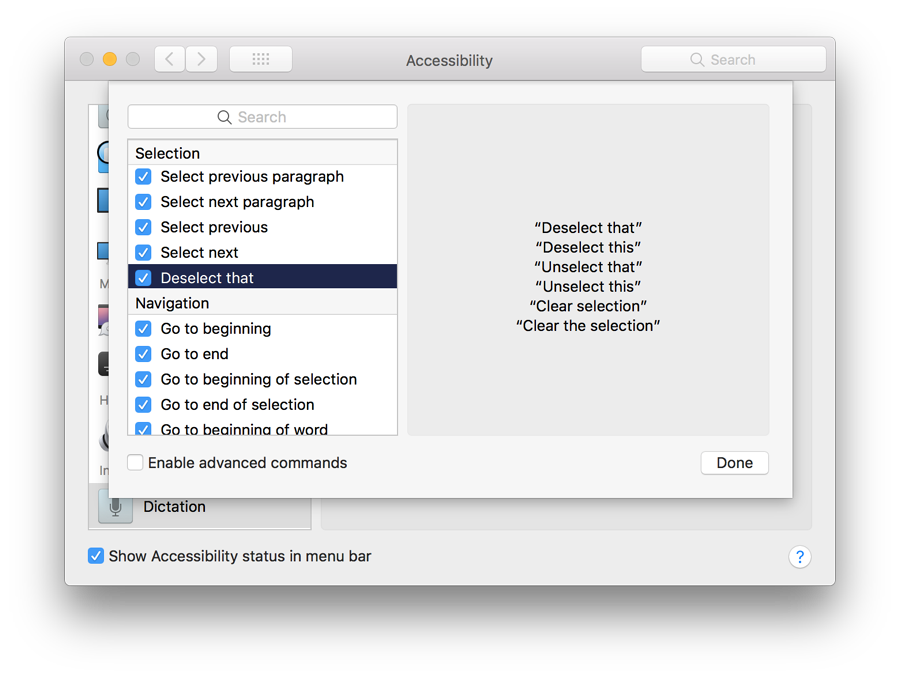900x678 pixels.
Task: Click the Done button
Action: coord(734,463)
